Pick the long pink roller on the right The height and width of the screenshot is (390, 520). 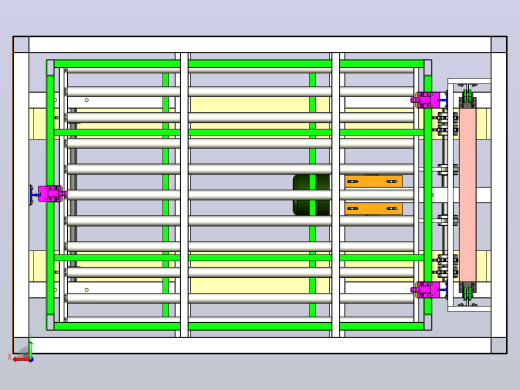click(467, 194)
